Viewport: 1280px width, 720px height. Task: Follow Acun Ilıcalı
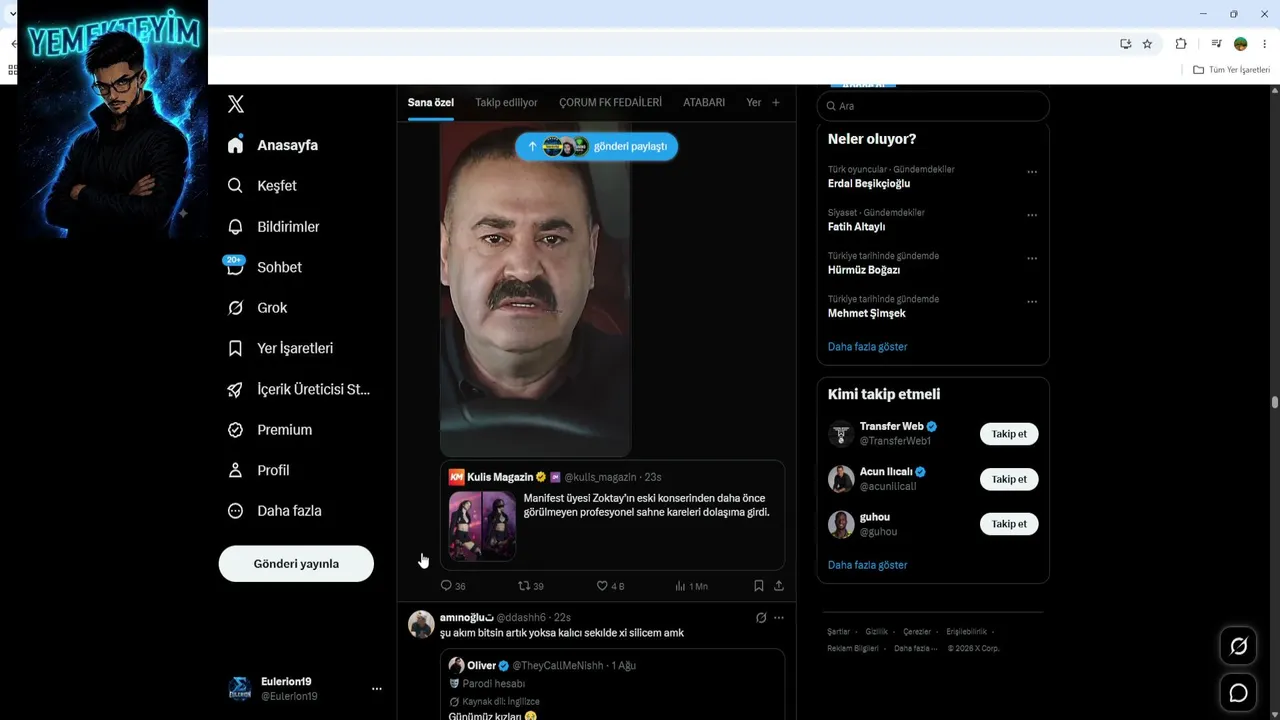[1009, 479]
